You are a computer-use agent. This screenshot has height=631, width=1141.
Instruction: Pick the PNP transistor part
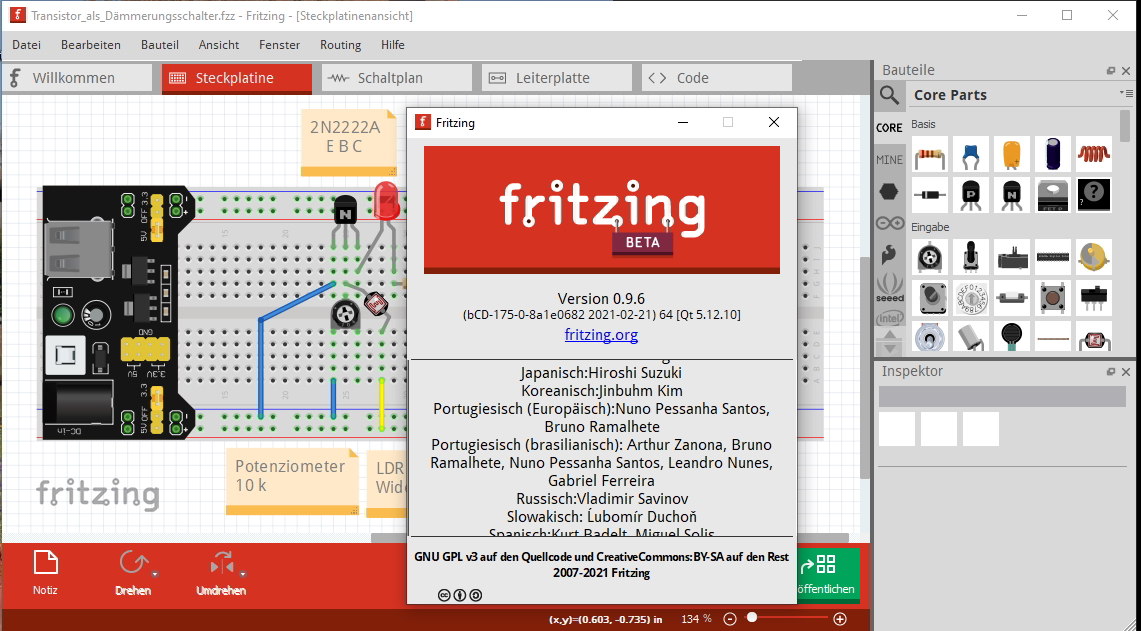pos(971,195)
